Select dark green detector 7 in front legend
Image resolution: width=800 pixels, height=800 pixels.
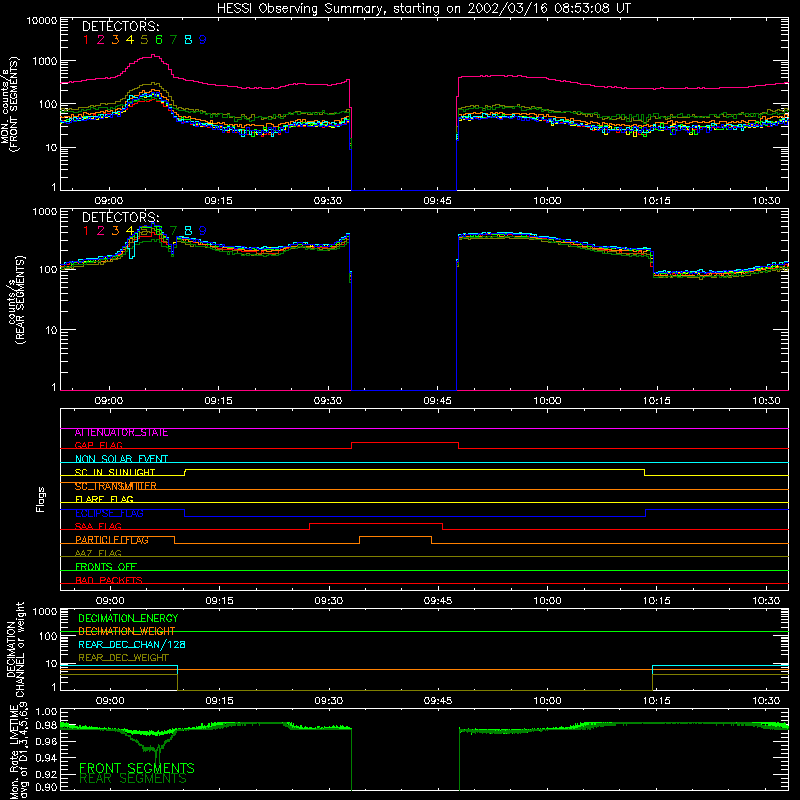(x=173, y=40)
